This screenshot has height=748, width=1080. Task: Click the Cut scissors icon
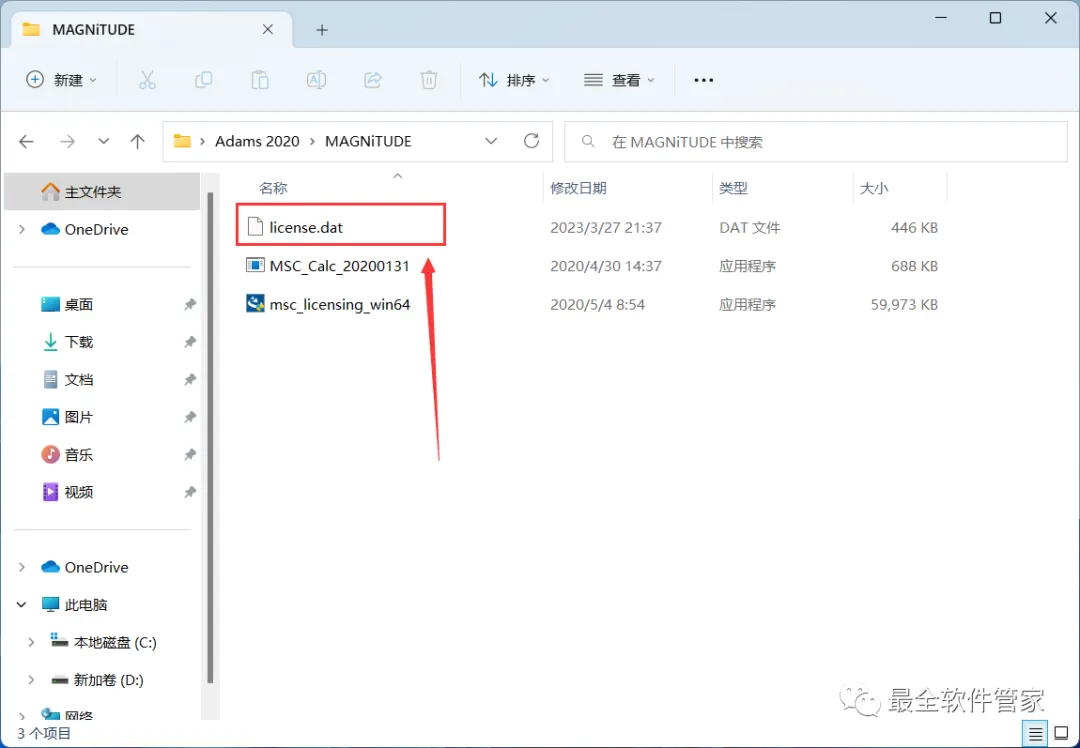[x=147, y=80]
